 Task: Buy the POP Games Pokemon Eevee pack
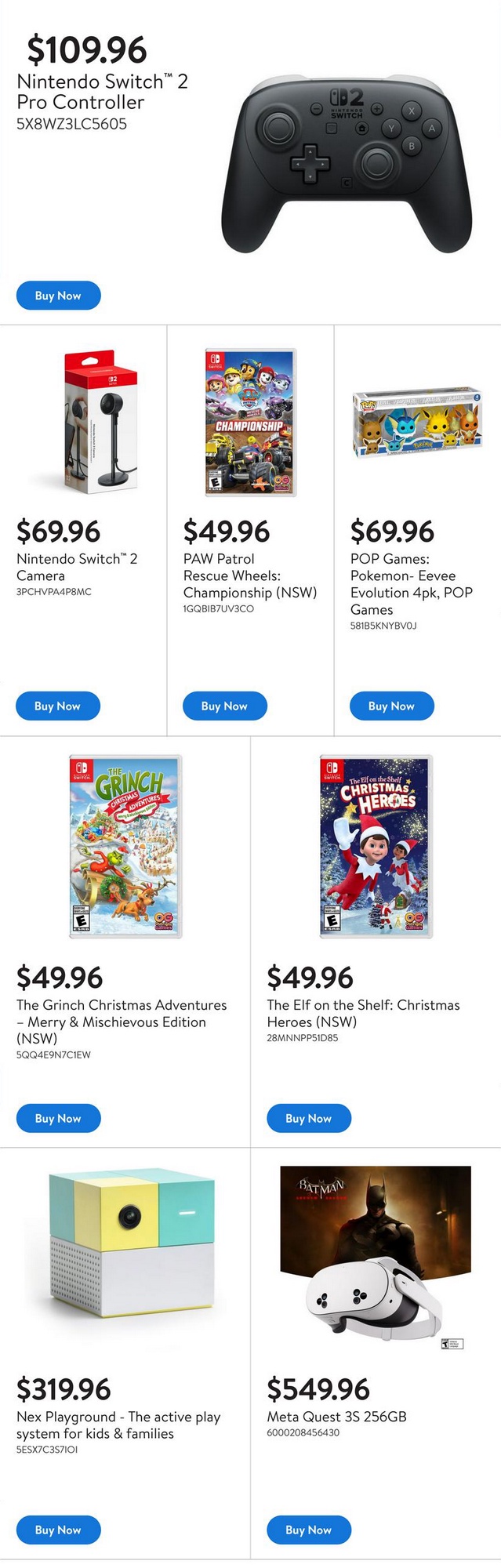click(x=391, y=706)
